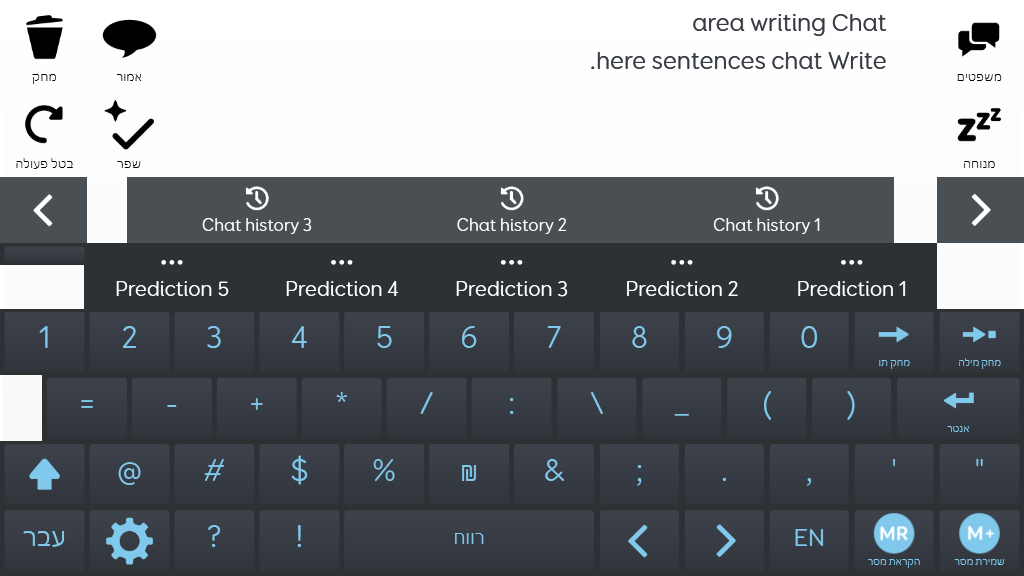Click the speech bubble speak icon
The image size is (1024, 576).
coord(129,39)
